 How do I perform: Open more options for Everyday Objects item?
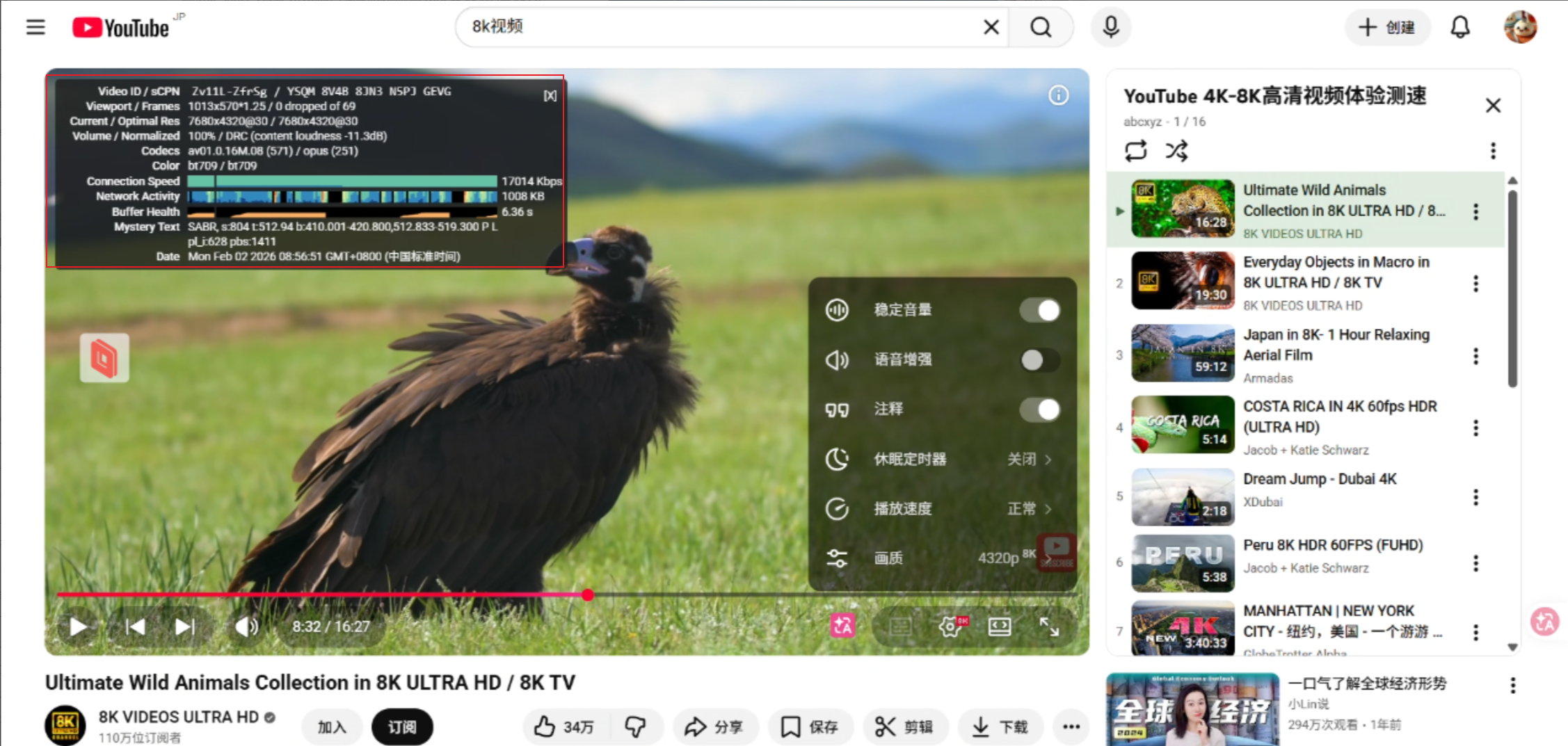1475,283
